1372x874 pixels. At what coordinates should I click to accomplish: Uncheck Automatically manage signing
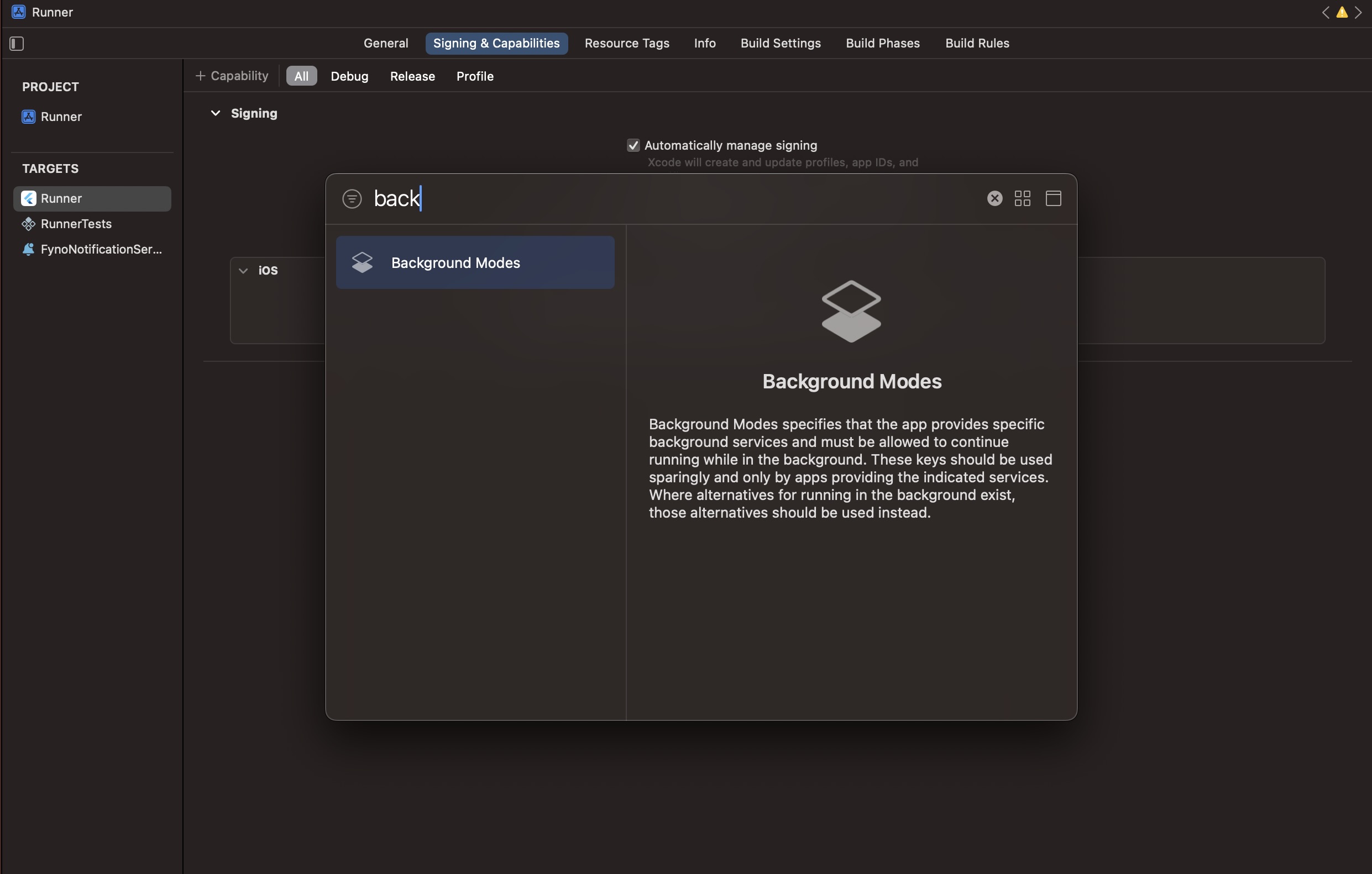(x=633, y=146)
